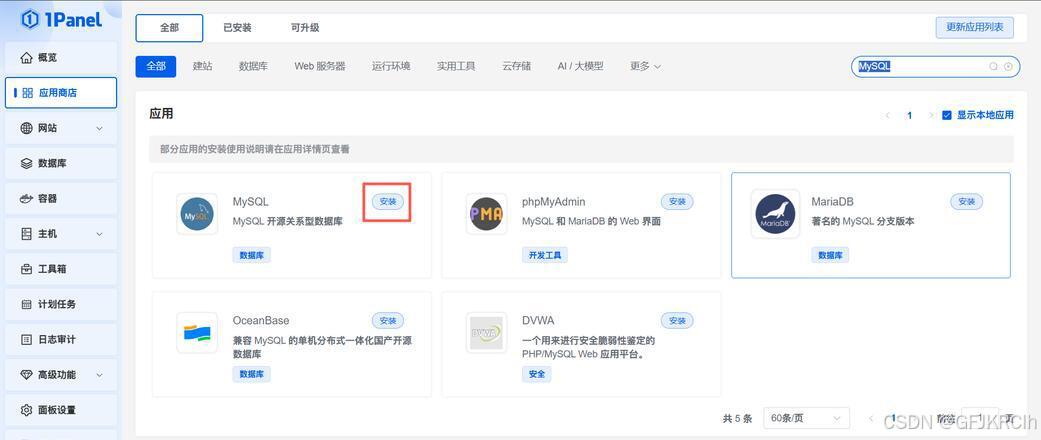Install MySQL with its 安装 button
Screen dimensions: 1041x440
(x=388, y=202)
